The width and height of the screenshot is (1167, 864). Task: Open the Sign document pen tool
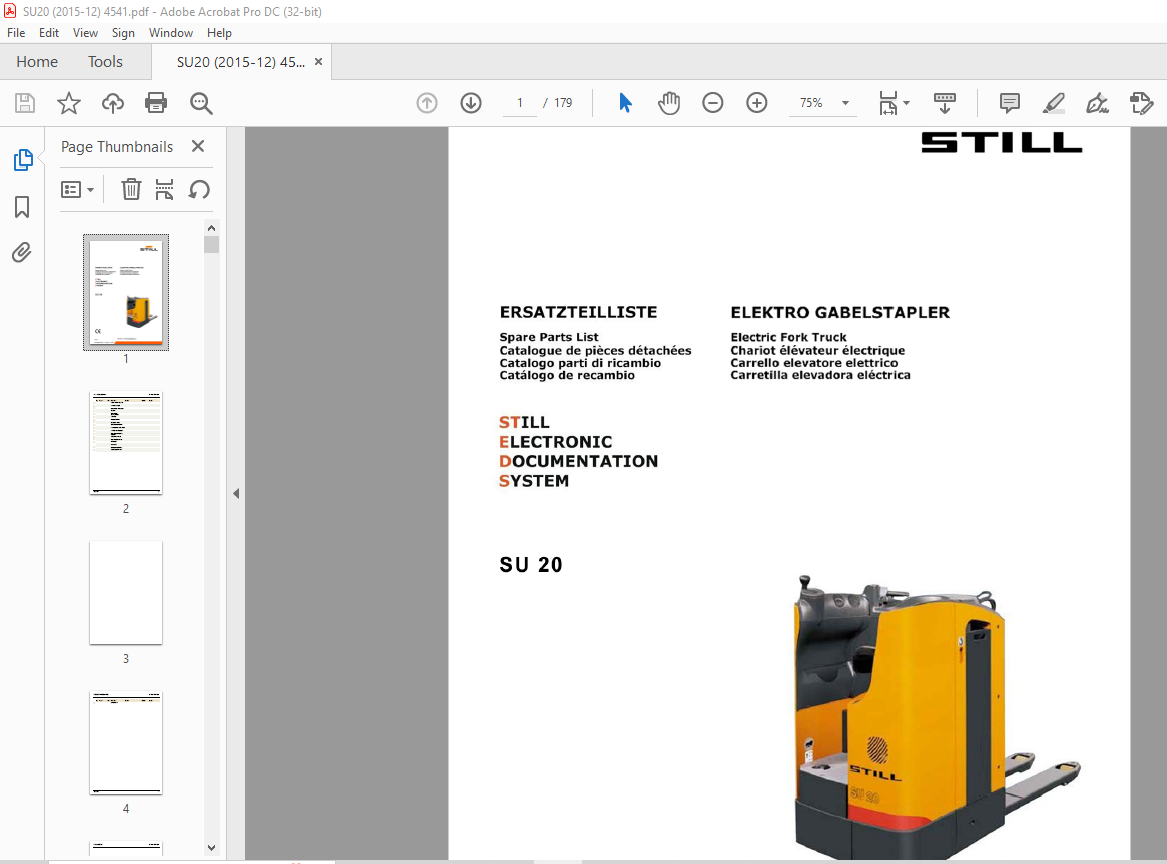coord(1097,103)
